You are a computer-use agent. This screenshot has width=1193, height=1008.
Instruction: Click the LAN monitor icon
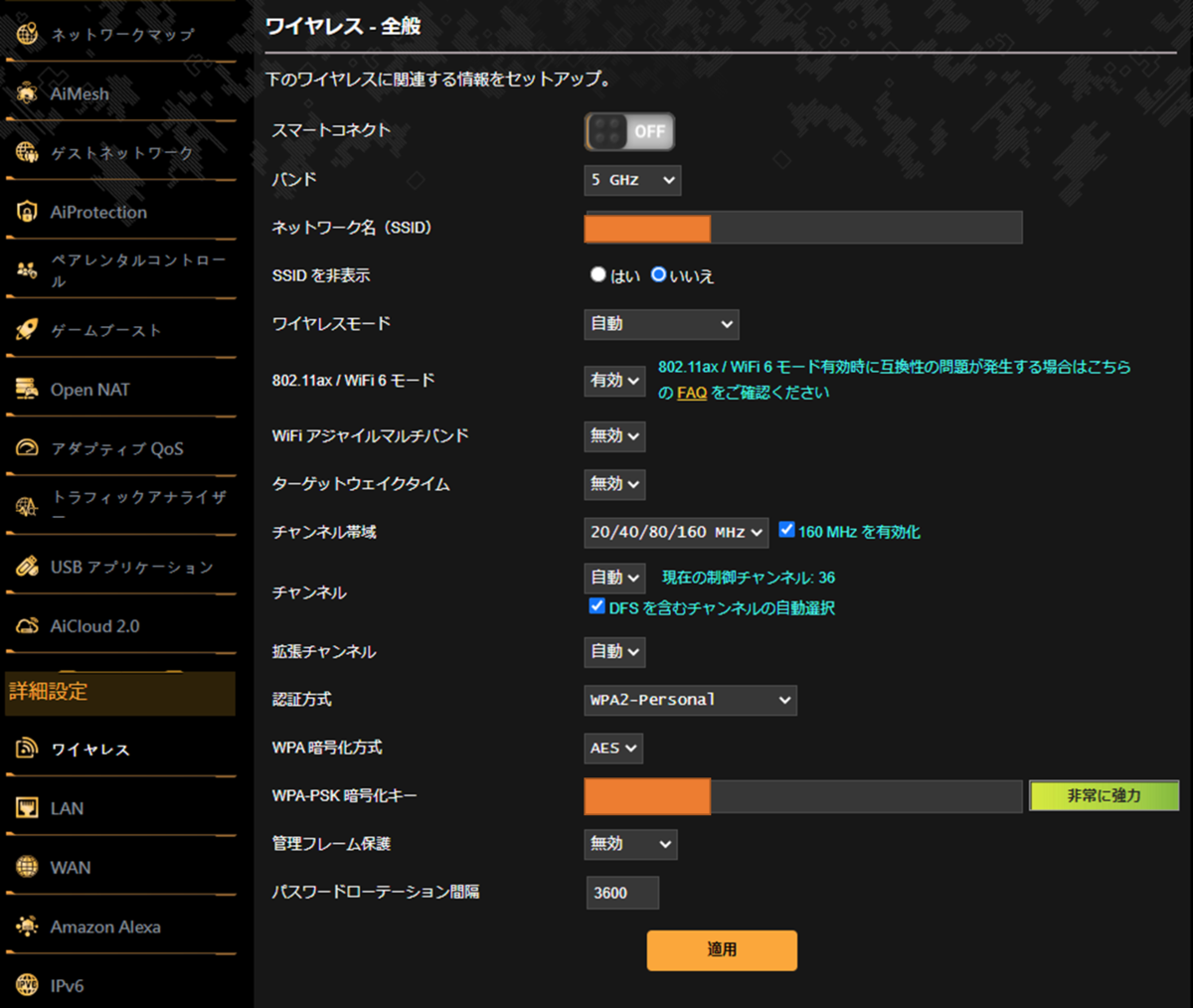point(27,808)
